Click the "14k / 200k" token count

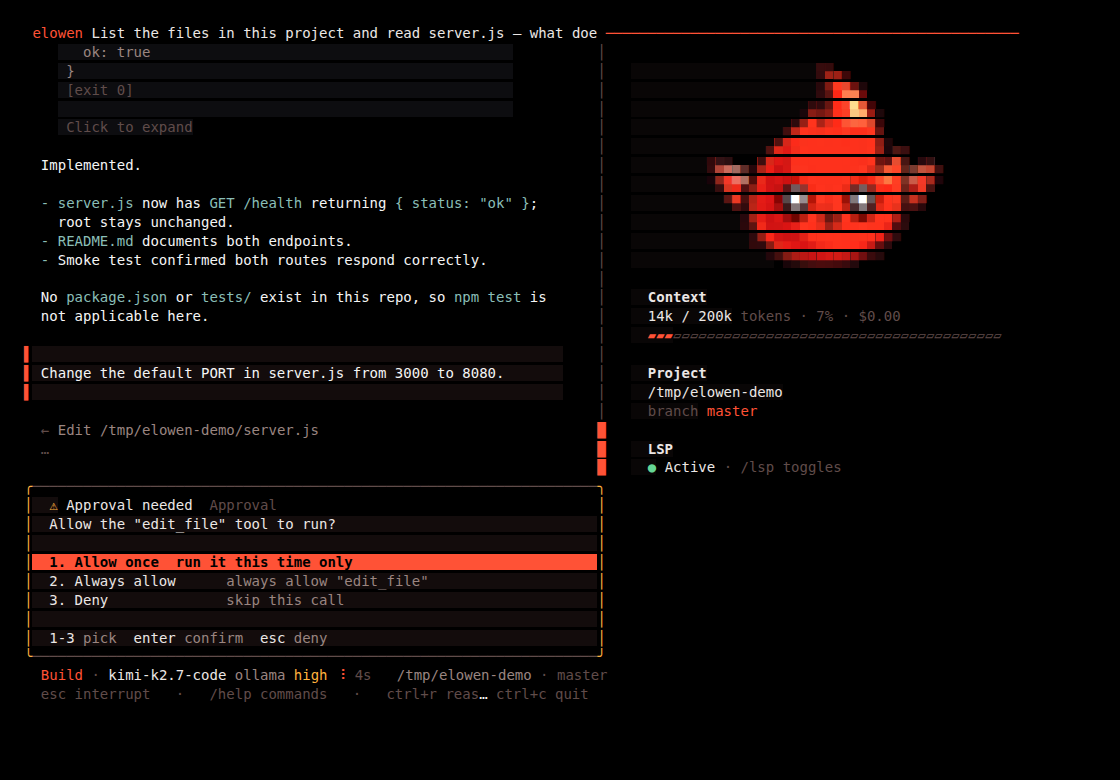(690, 316)
